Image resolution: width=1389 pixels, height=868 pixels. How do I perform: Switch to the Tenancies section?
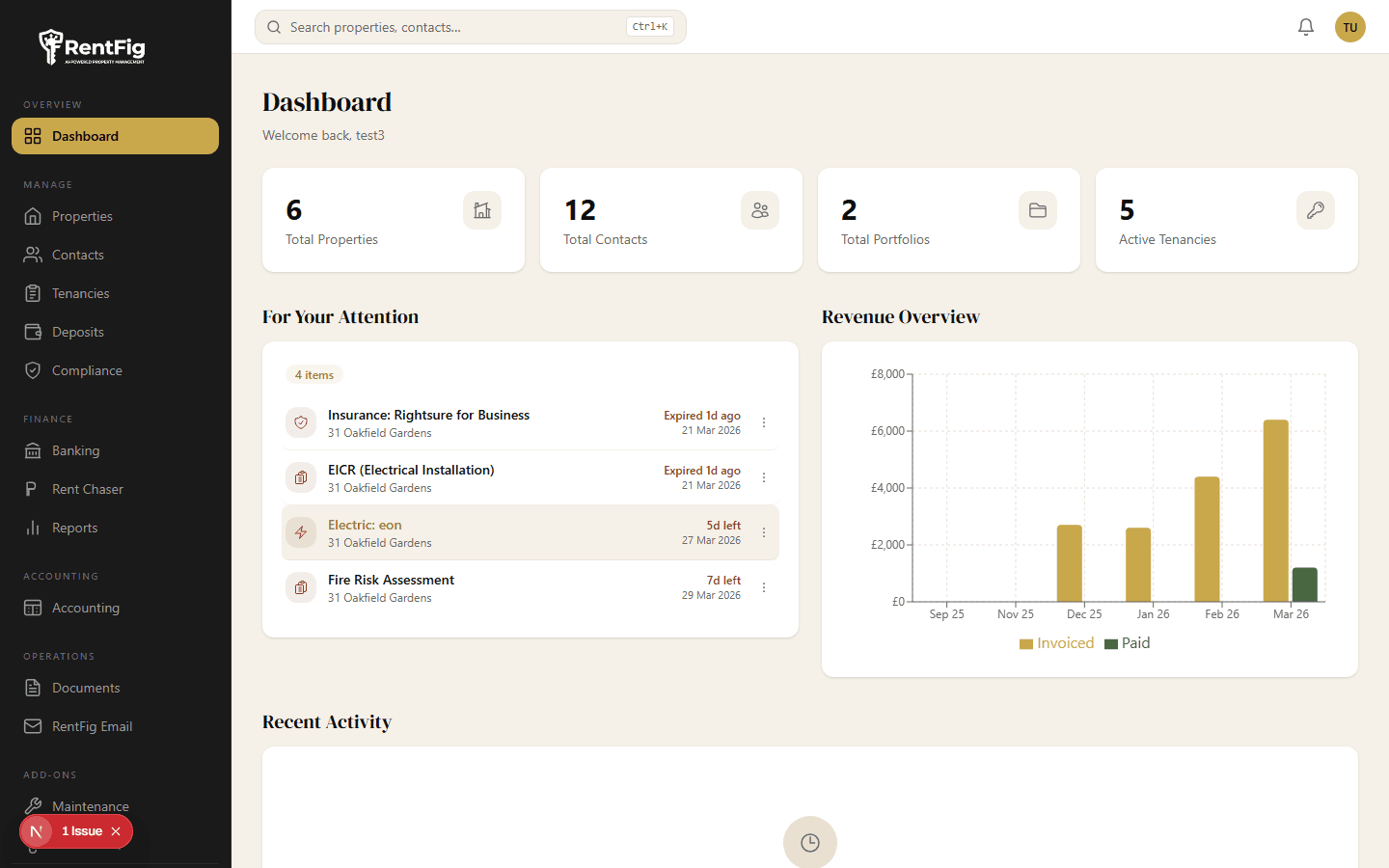pyautogui.click(x=81, y=293)
